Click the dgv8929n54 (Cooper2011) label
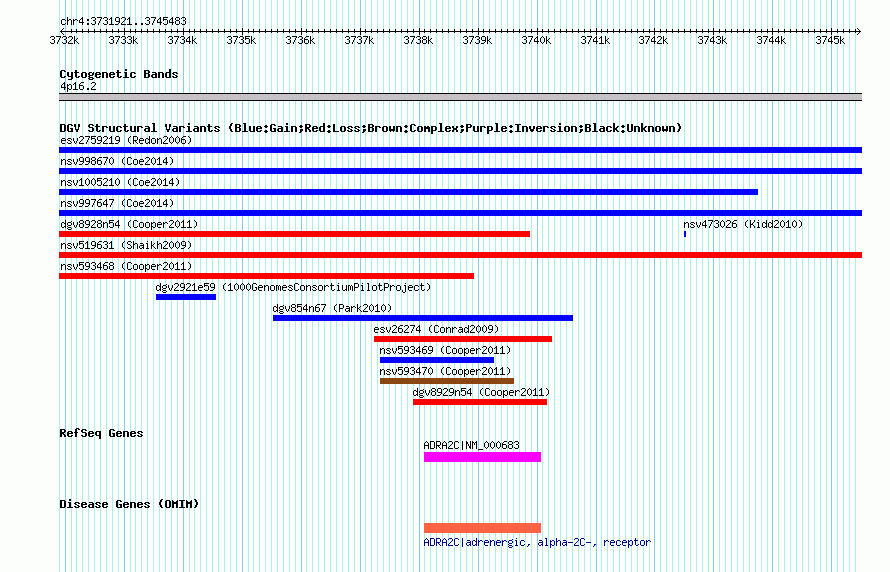890x572 pixels. tap(481, 392)
